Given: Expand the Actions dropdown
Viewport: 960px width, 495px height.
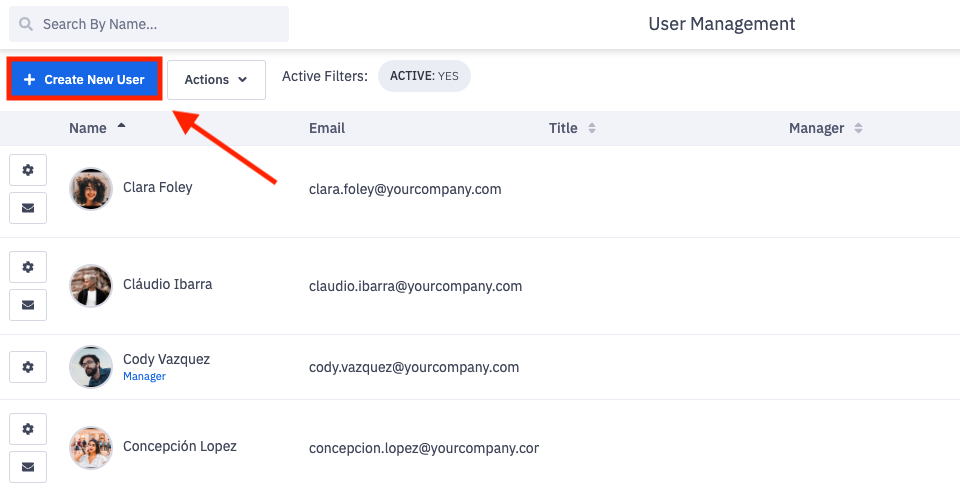Looking at the screenshot, I should tap(216, 80).
